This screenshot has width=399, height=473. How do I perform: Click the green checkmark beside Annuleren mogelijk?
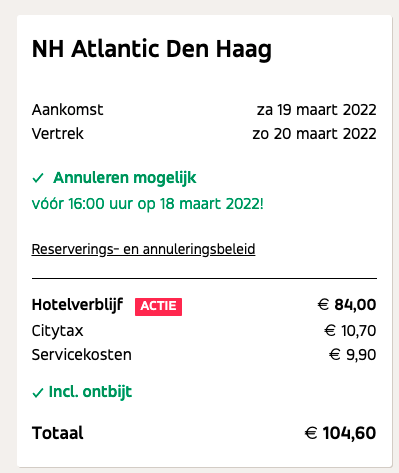38,178
